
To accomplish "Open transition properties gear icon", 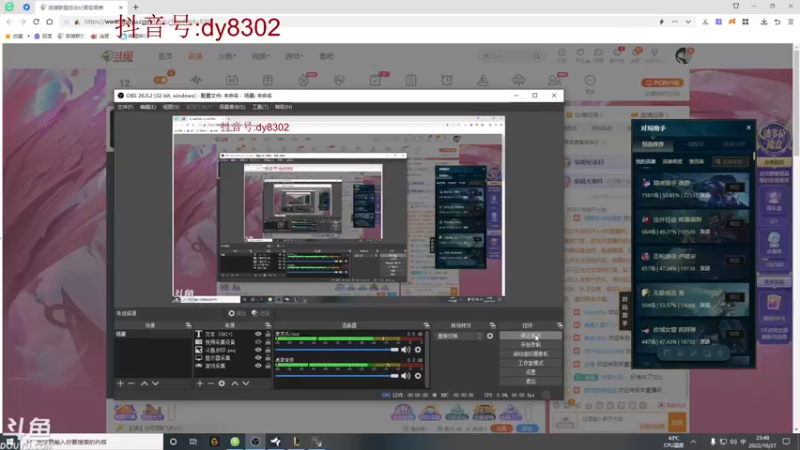I will coord(490,336).
